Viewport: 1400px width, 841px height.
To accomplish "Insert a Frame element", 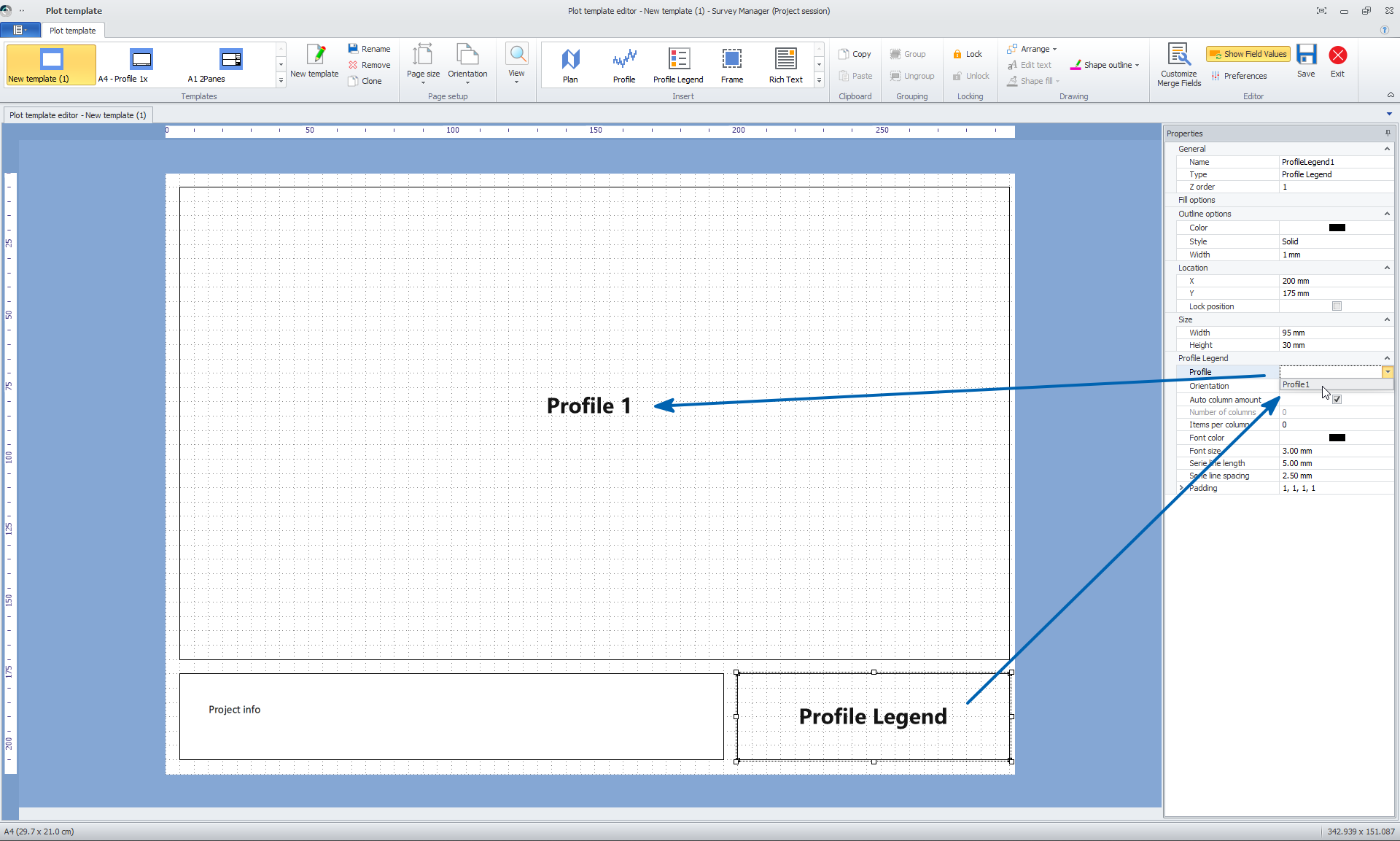I will [x=732, y=65].
